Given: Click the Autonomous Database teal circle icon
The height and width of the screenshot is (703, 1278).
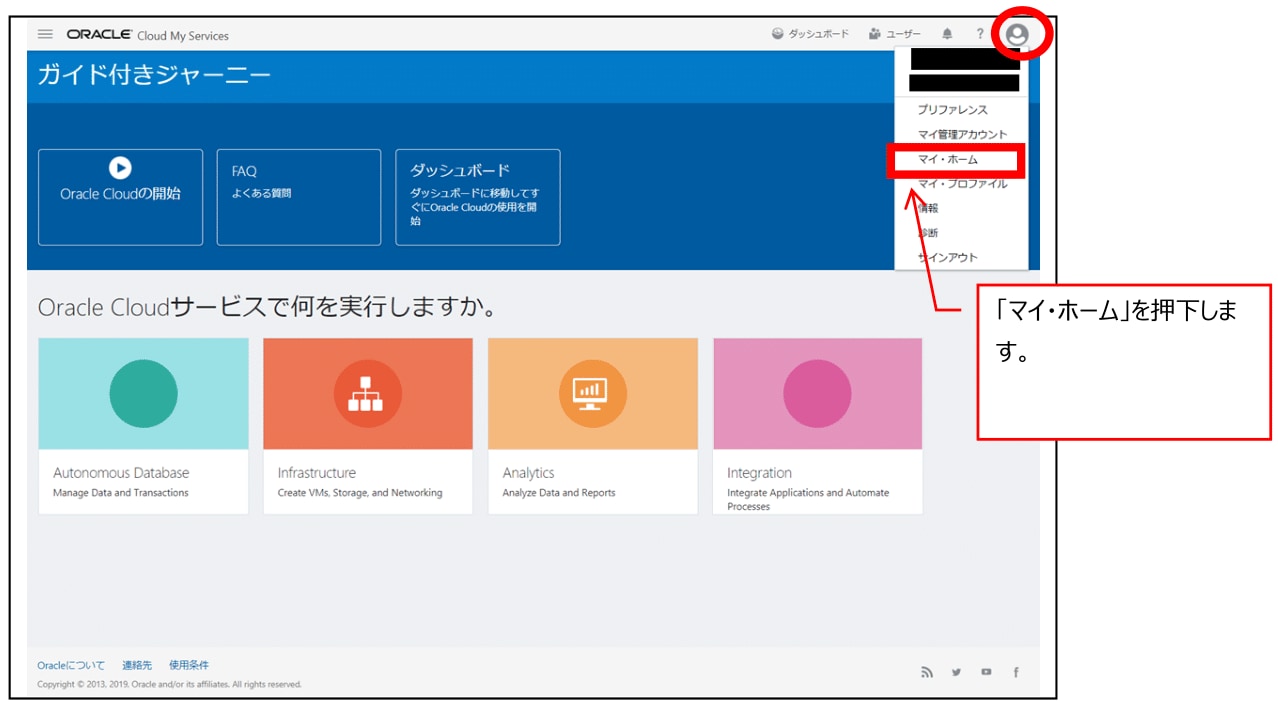Looking at the screenshot, I should (x=143, y=393).
